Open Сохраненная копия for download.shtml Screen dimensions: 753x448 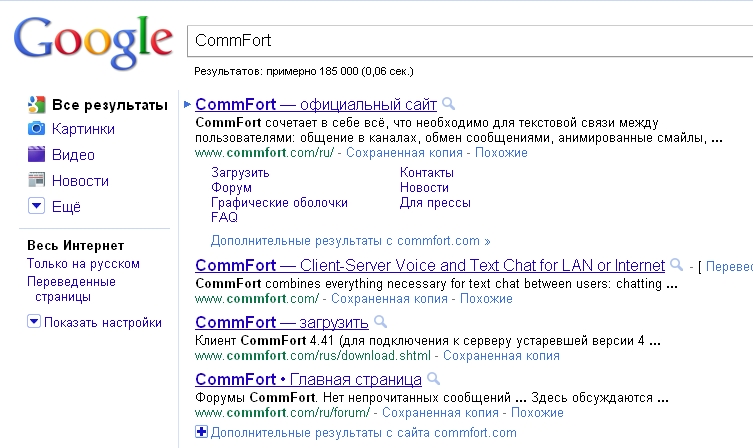(x=501, y=356)
